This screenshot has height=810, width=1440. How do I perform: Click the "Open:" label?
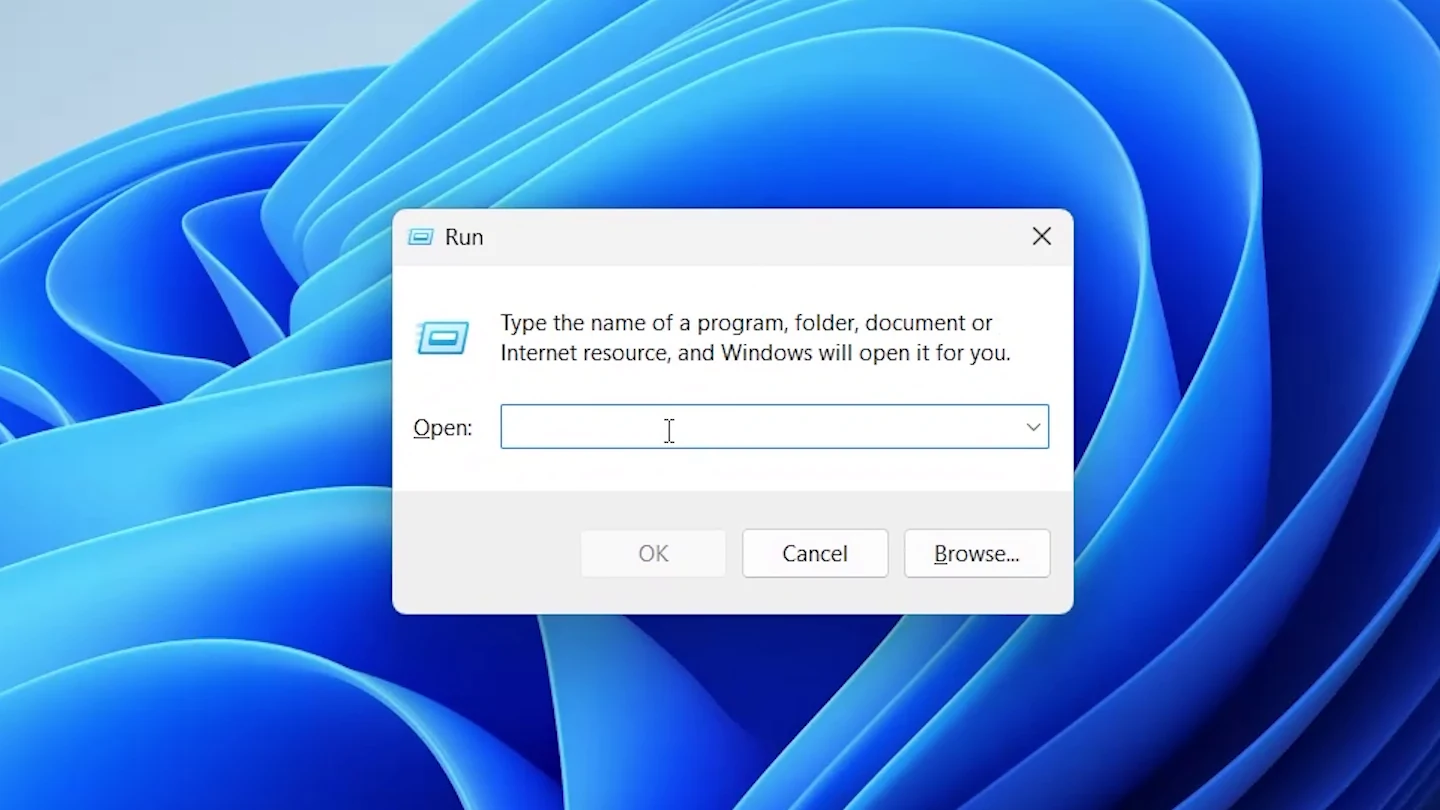click(x=442, y=428)
